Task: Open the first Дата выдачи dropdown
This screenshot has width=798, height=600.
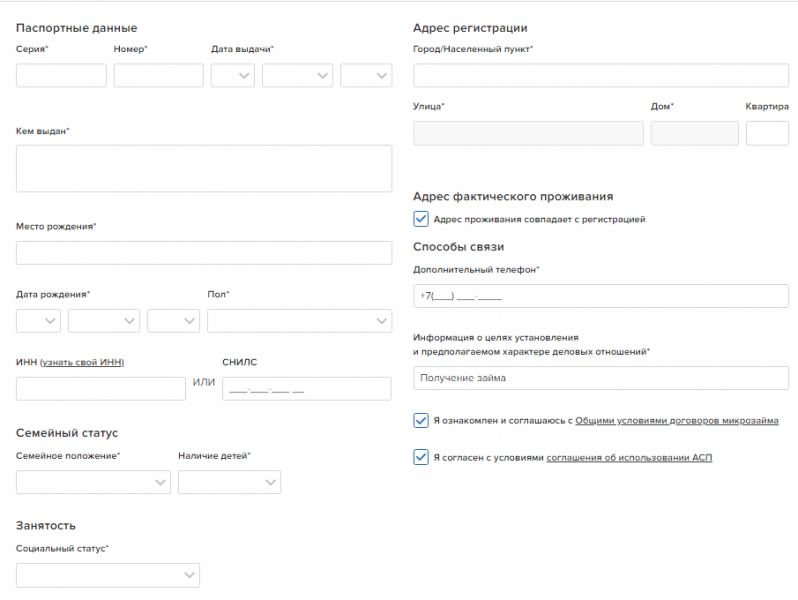Action: pos(232,76)
